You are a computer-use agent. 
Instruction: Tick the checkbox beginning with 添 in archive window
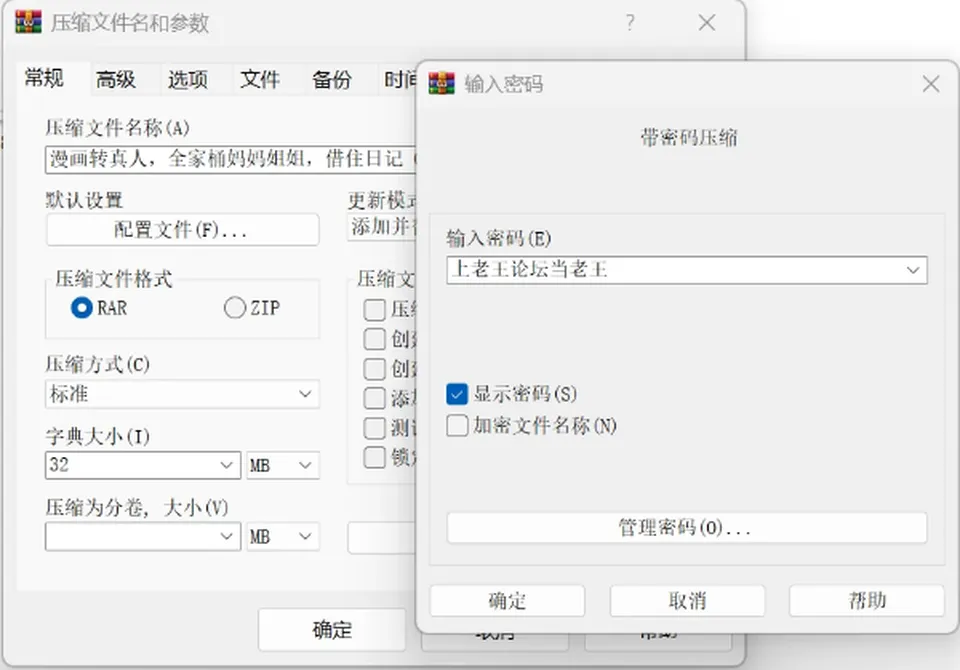coord(374,398)
